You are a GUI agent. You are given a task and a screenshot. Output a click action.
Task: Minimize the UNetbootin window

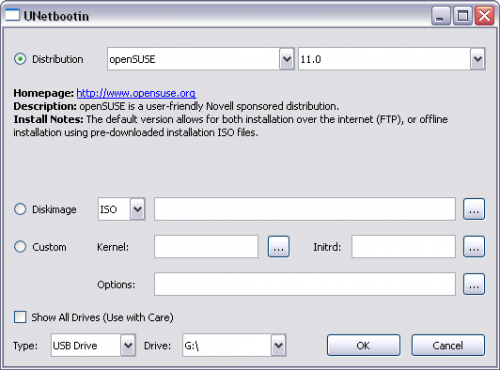point(441,15)
